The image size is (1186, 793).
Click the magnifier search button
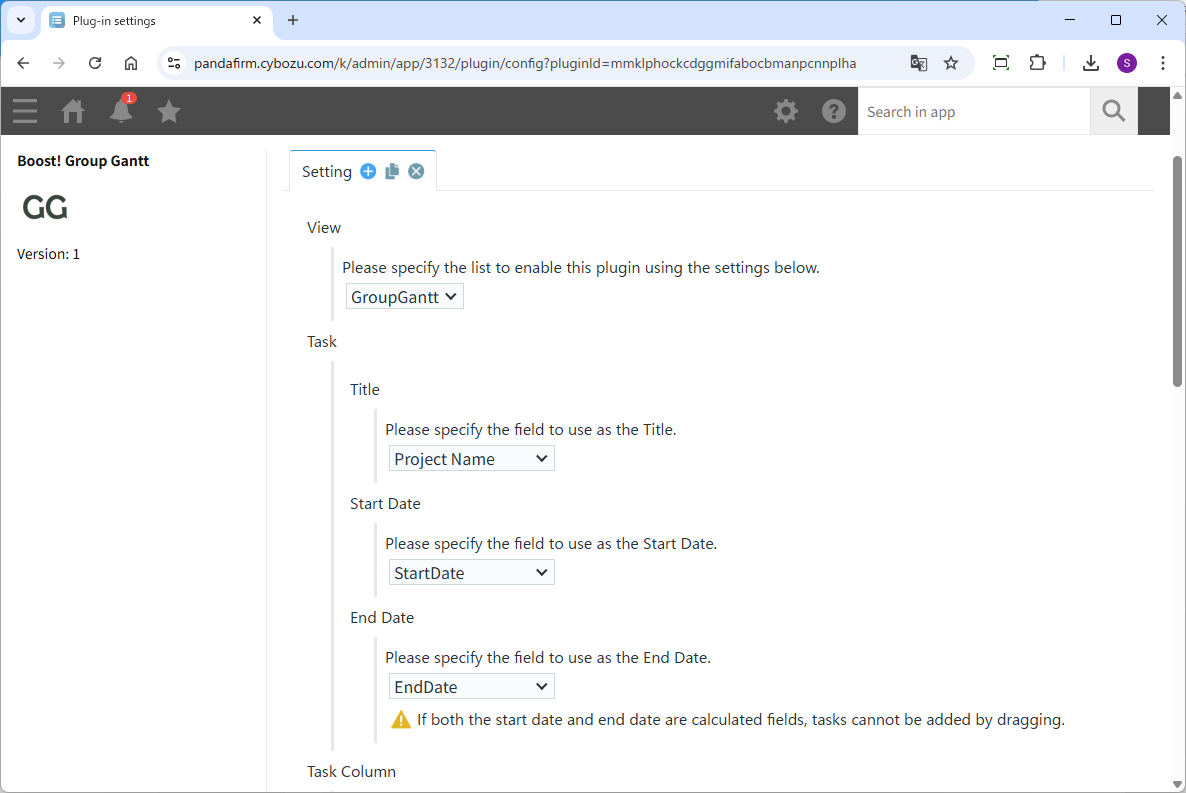click(x=1114, y=111)
